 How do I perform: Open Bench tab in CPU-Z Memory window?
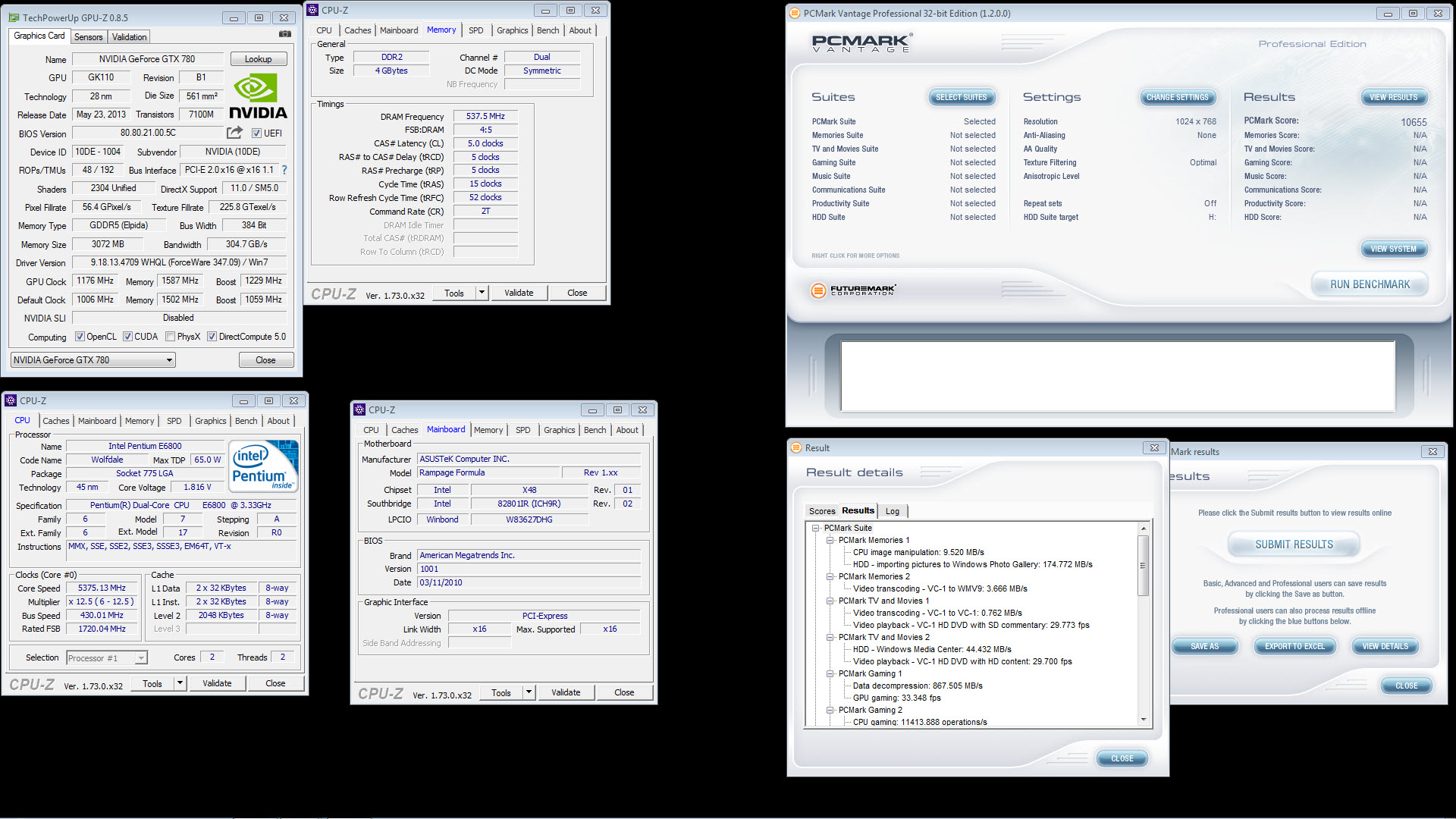(x=548, y=30)
